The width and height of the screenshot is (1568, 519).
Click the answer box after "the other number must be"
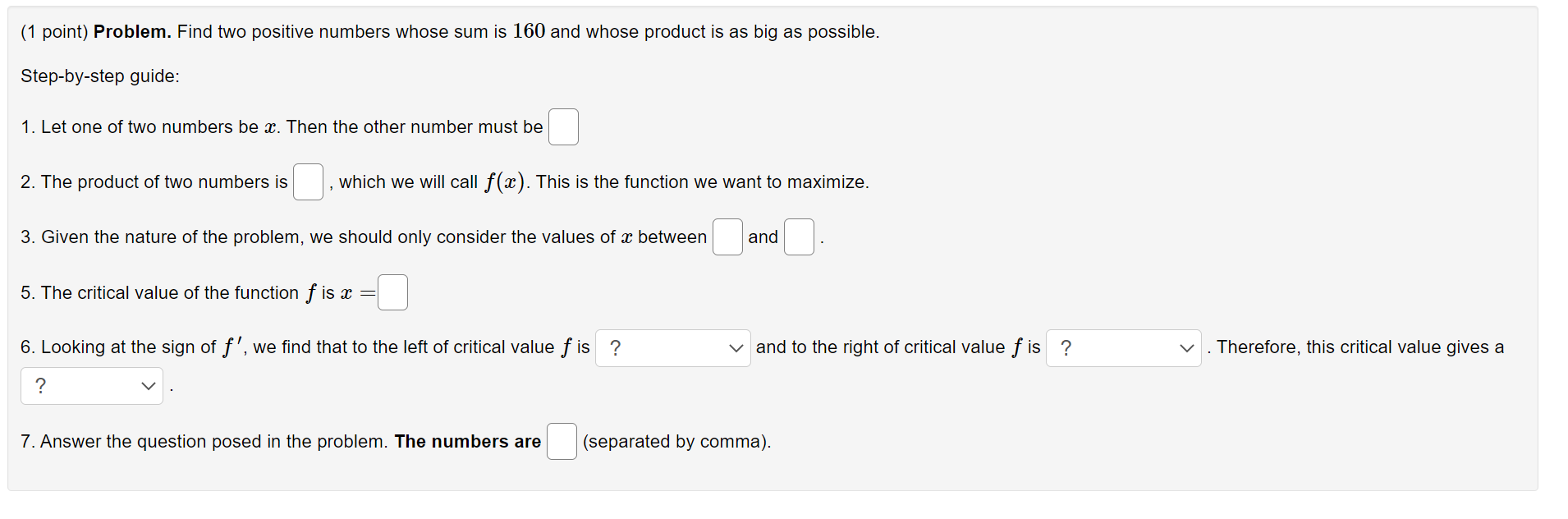563,126
